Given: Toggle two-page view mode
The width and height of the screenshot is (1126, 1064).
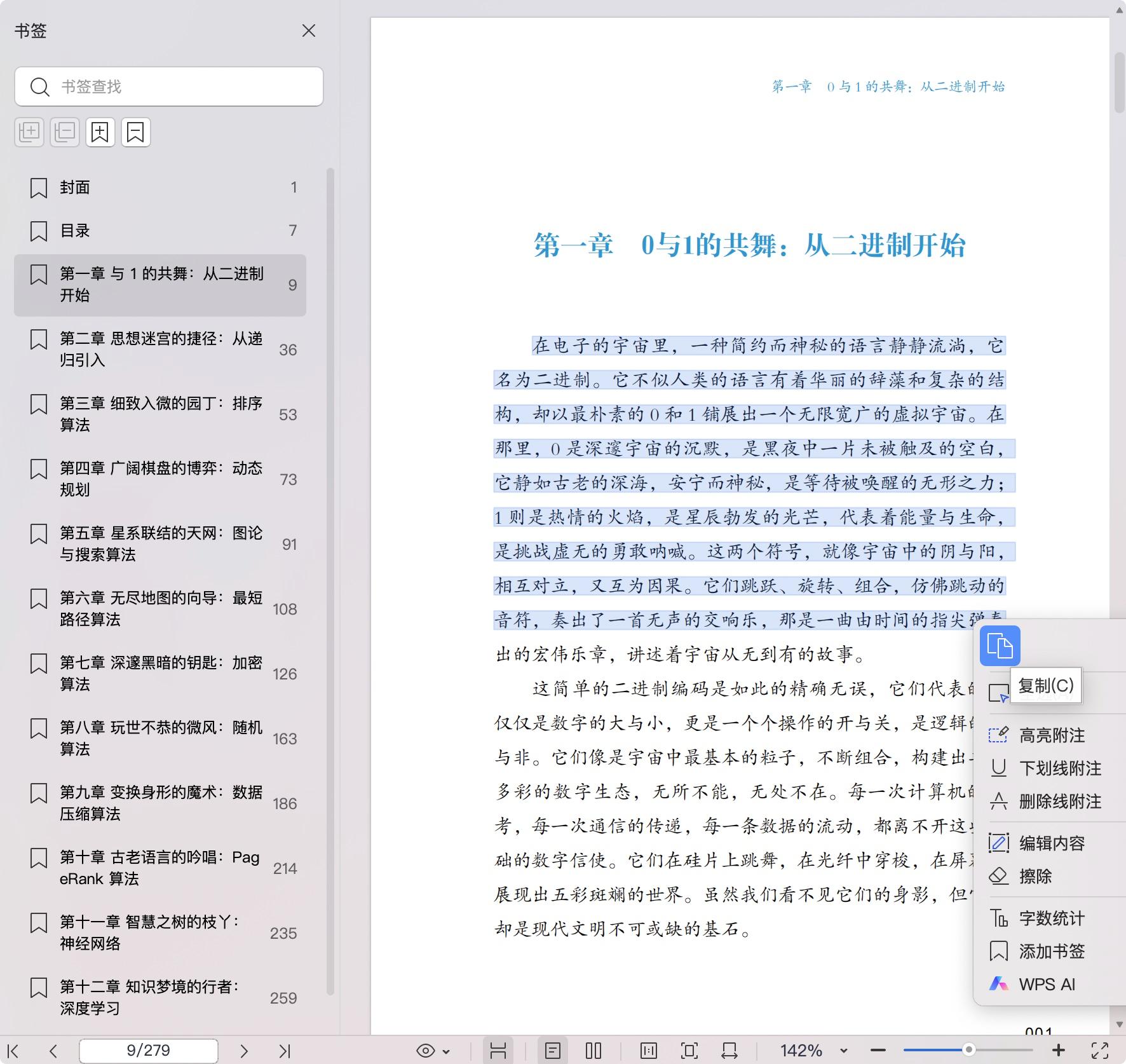Looking at the screenshot, I should tap(593, 1050).
